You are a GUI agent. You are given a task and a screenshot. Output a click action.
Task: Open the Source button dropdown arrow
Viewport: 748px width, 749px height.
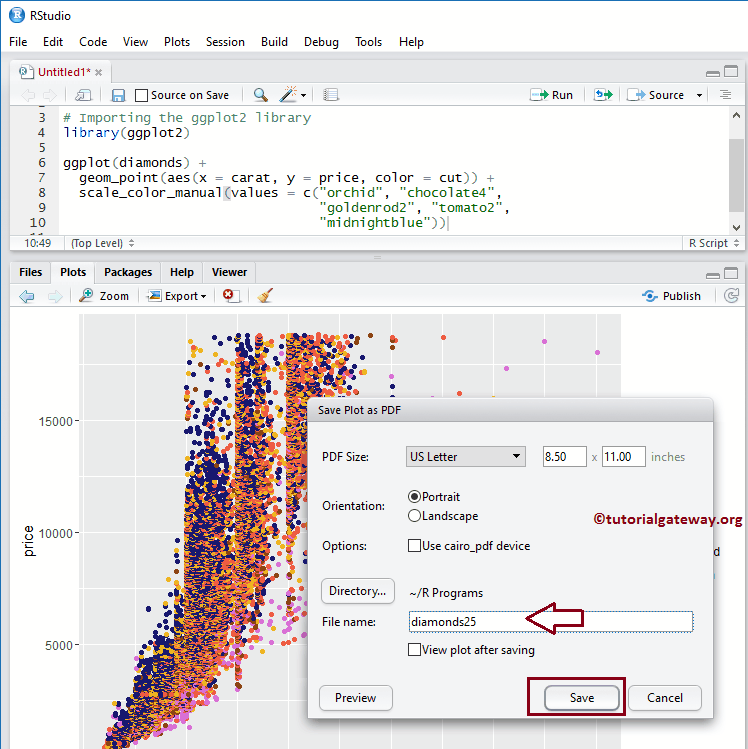coord(700,95)
